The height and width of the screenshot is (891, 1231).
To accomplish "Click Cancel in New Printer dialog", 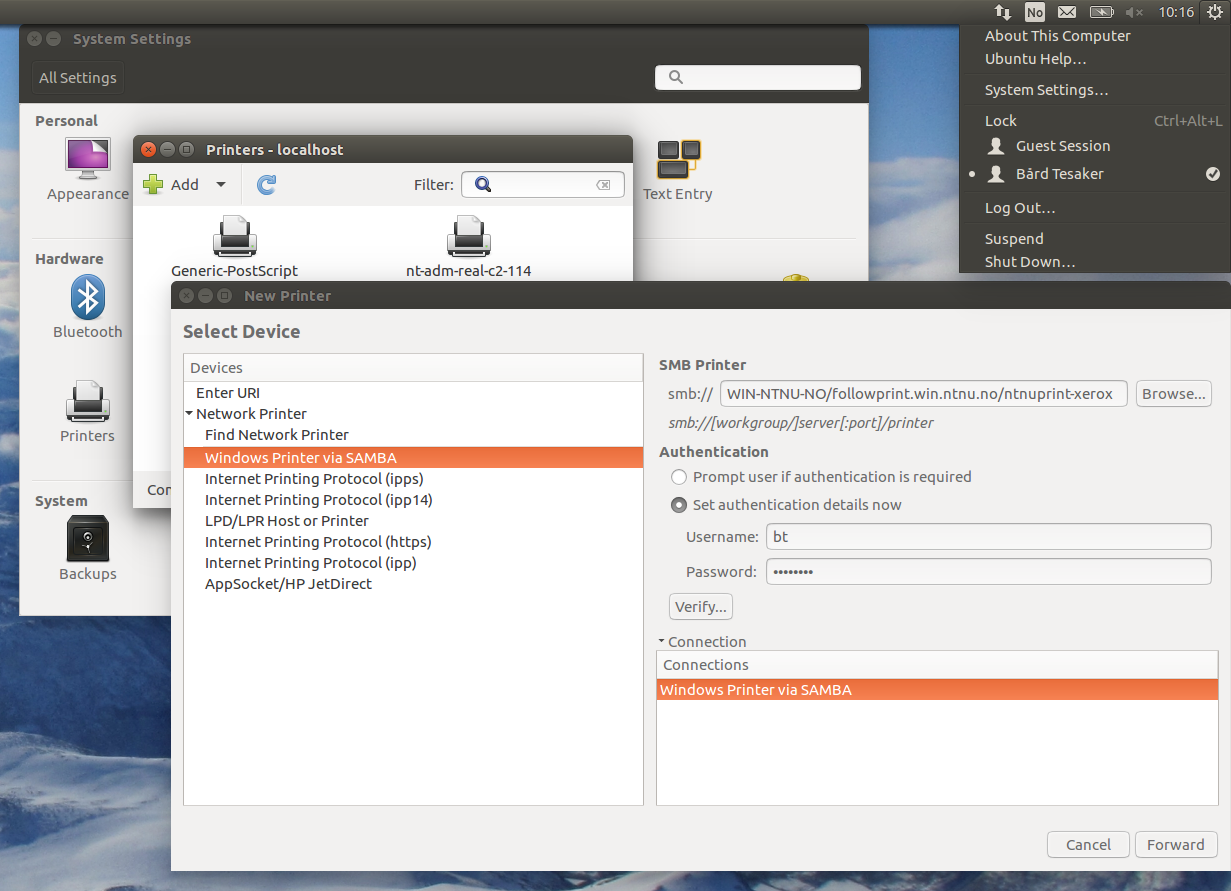I will (1088, 845).
